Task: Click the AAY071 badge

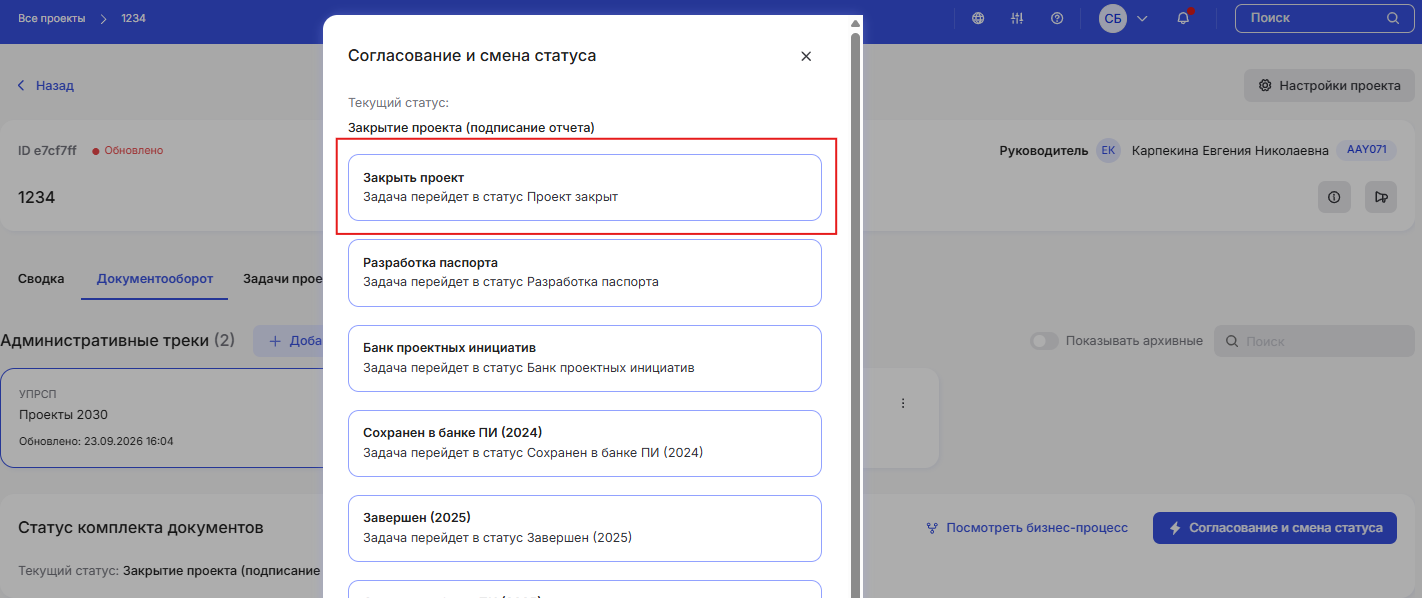Action: point(1367,150)
